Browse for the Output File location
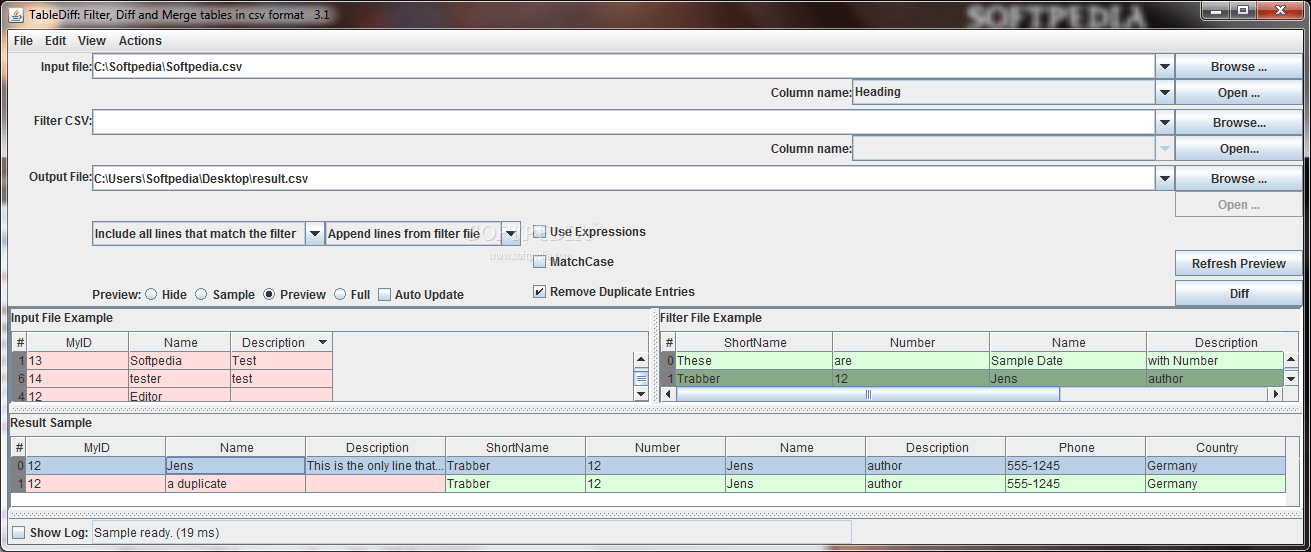This screenshot has height=552, width=1311. click(x=1239, y=179)
